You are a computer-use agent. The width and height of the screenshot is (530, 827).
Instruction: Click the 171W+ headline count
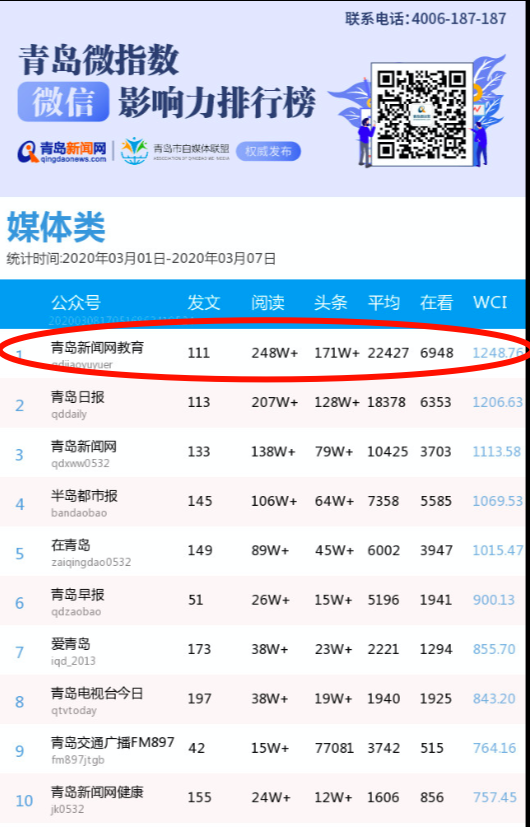point(337,353)
